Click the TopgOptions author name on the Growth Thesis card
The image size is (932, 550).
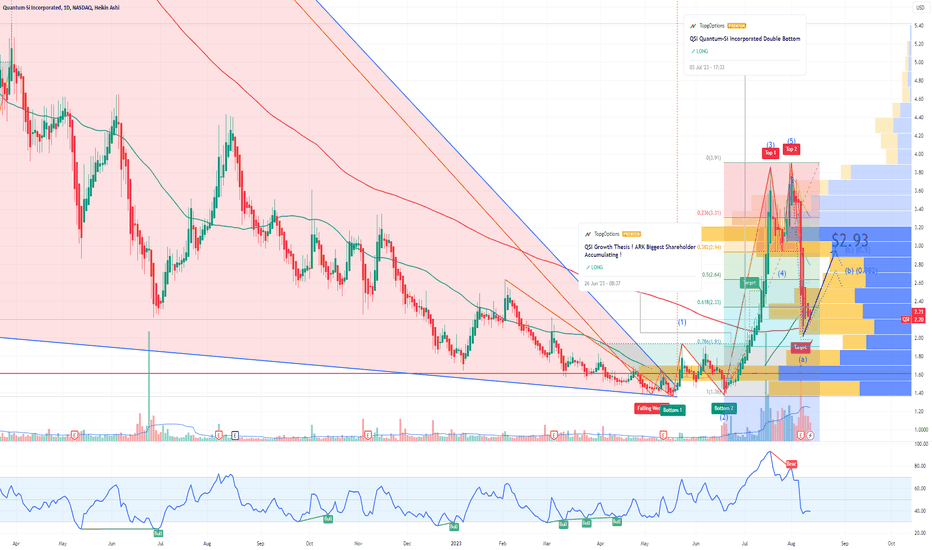pyautogui.click(x=607, y=234)
